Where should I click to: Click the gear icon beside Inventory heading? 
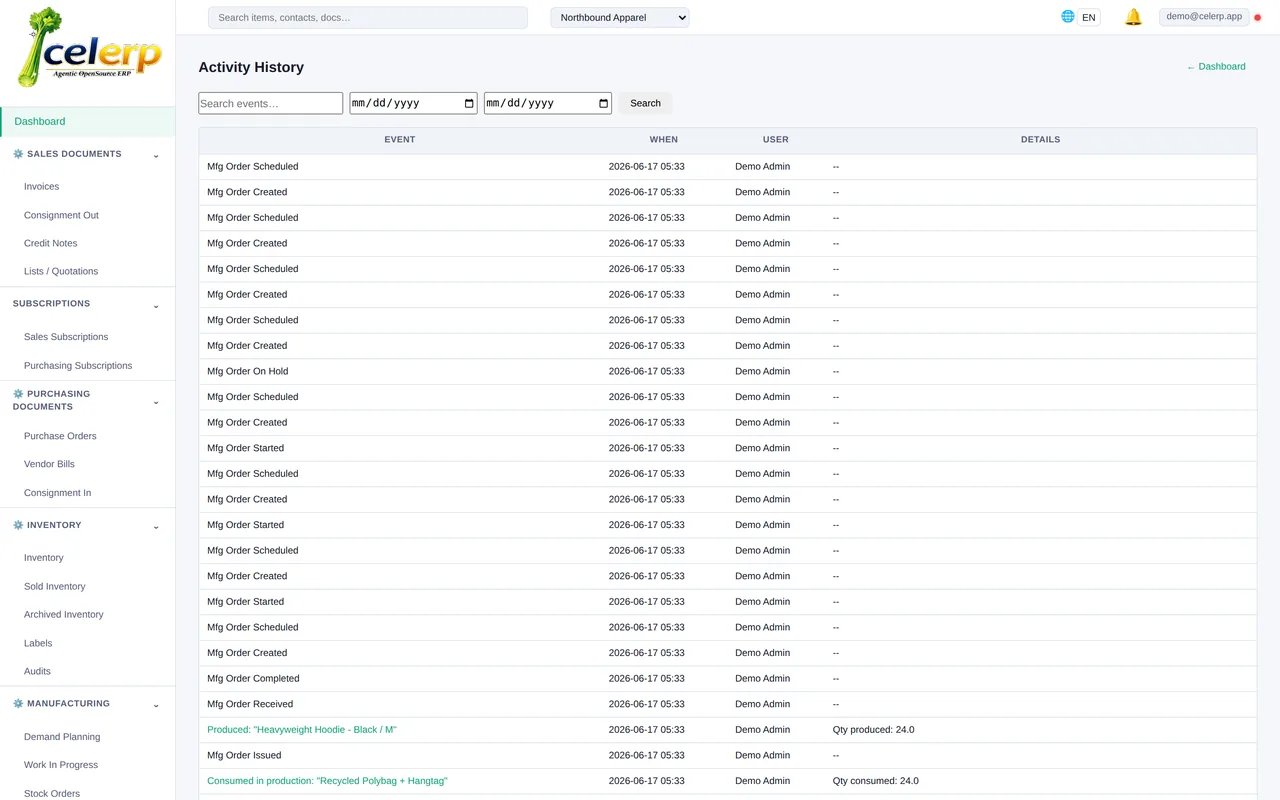point(18,525)
